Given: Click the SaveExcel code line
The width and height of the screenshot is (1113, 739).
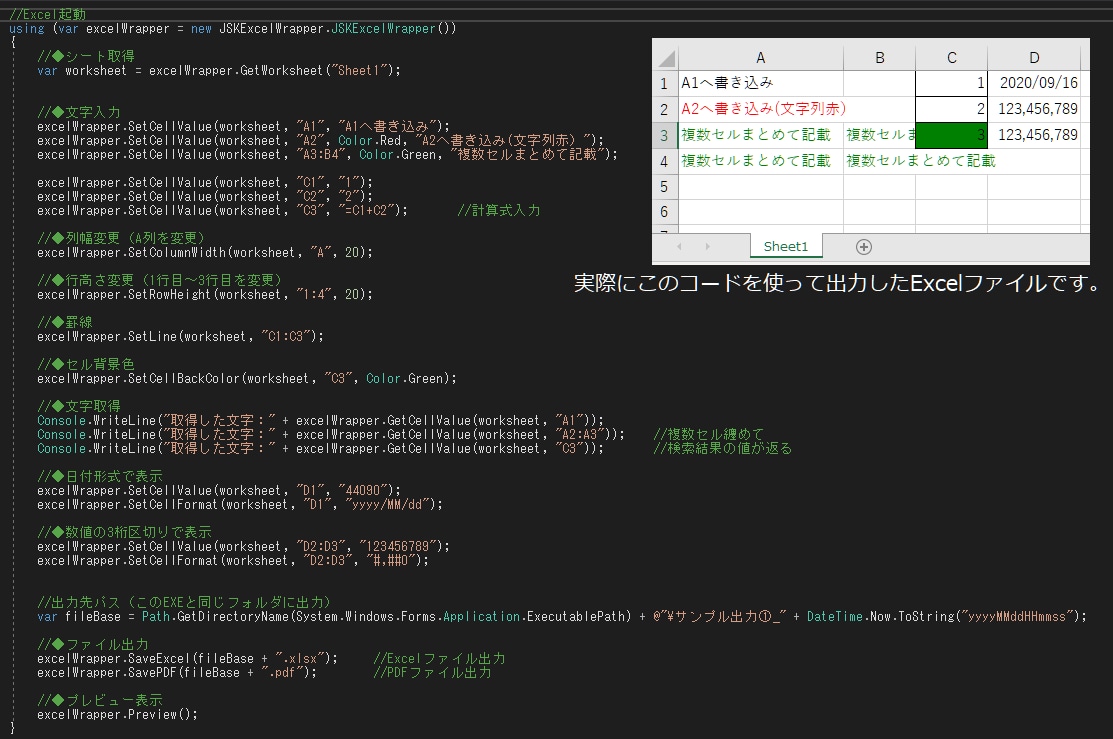Looking at the screenshot, I should [x=187, y=658].
